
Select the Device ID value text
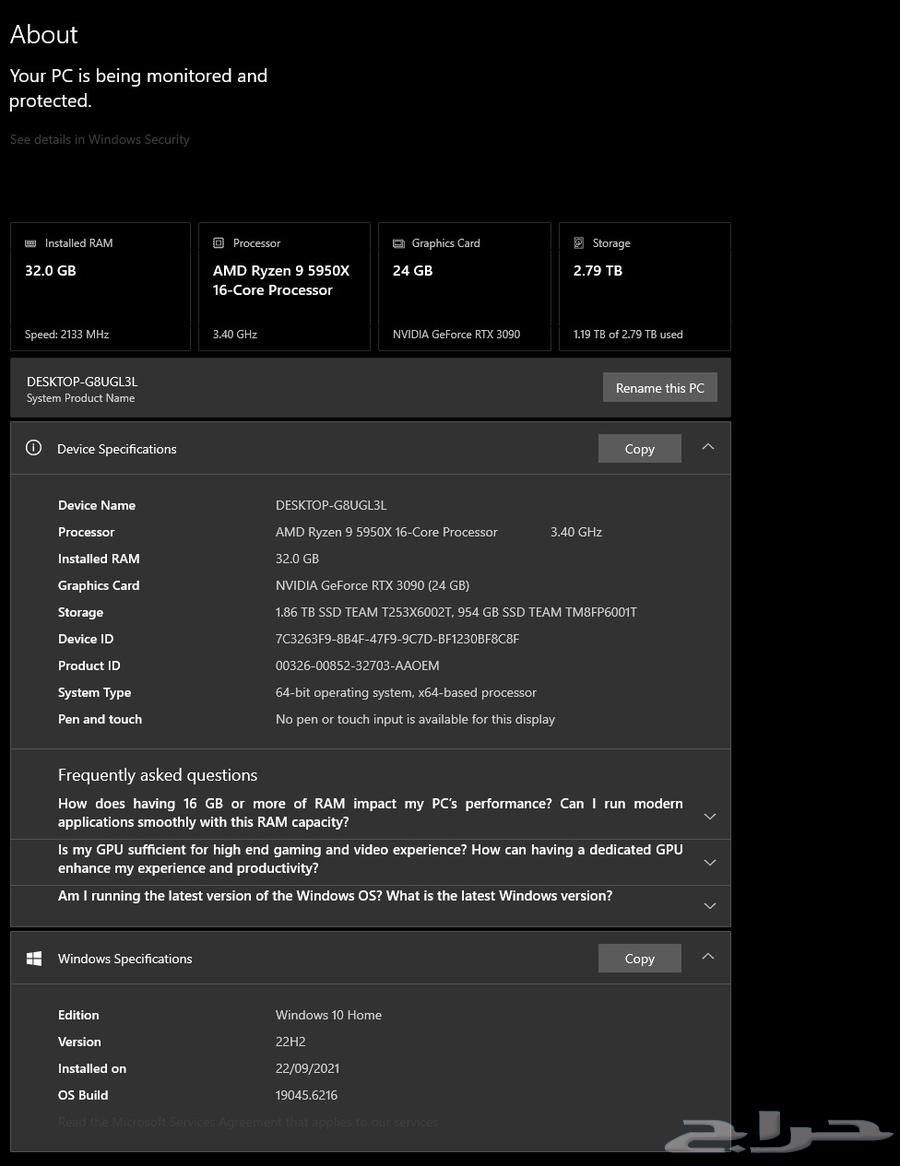pyautogui.click(x=398, y=638)
